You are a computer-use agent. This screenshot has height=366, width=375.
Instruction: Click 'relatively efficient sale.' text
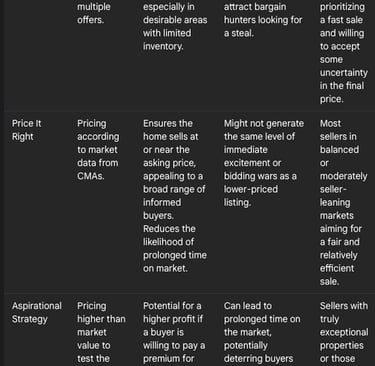point(338,268)
